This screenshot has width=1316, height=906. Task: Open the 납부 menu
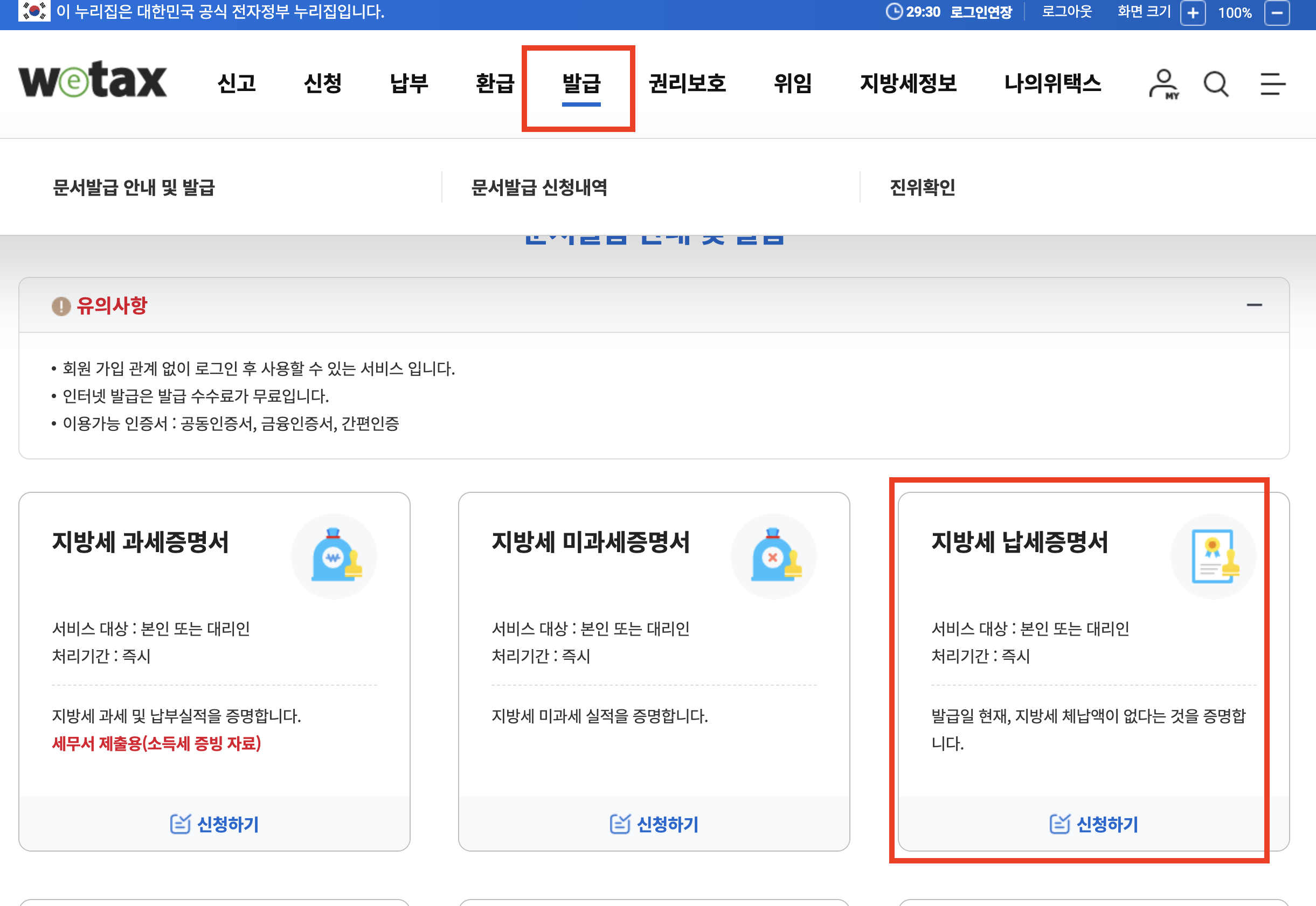pos(408,83)
